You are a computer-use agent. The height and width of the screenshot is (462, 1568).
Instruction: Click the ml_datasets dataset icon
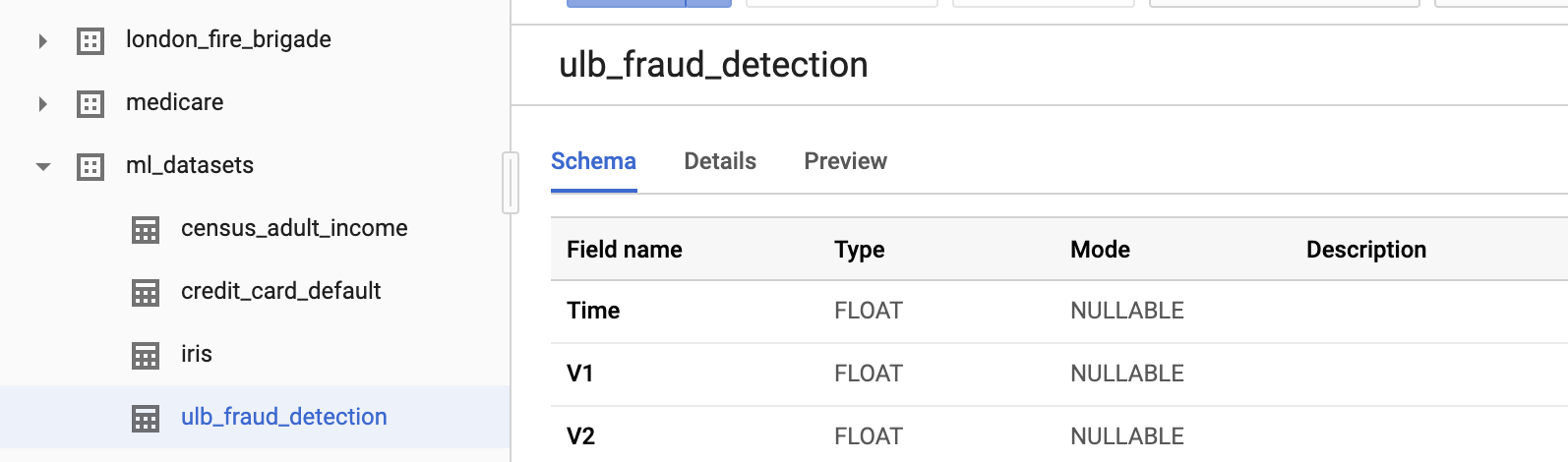(x=90, y=167)
